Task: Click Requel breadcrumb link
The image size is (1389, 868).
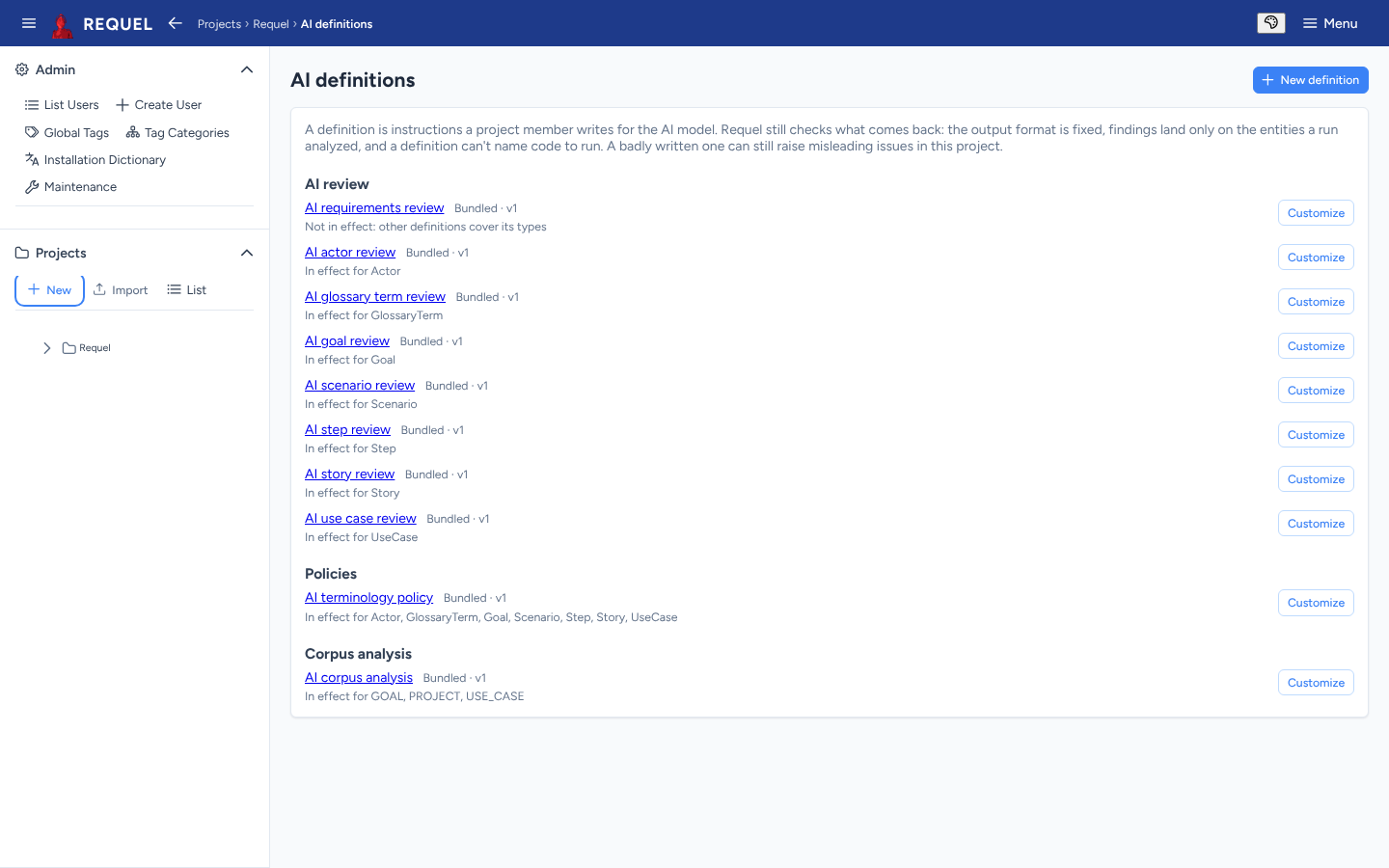Action: (x=271, y=24)
